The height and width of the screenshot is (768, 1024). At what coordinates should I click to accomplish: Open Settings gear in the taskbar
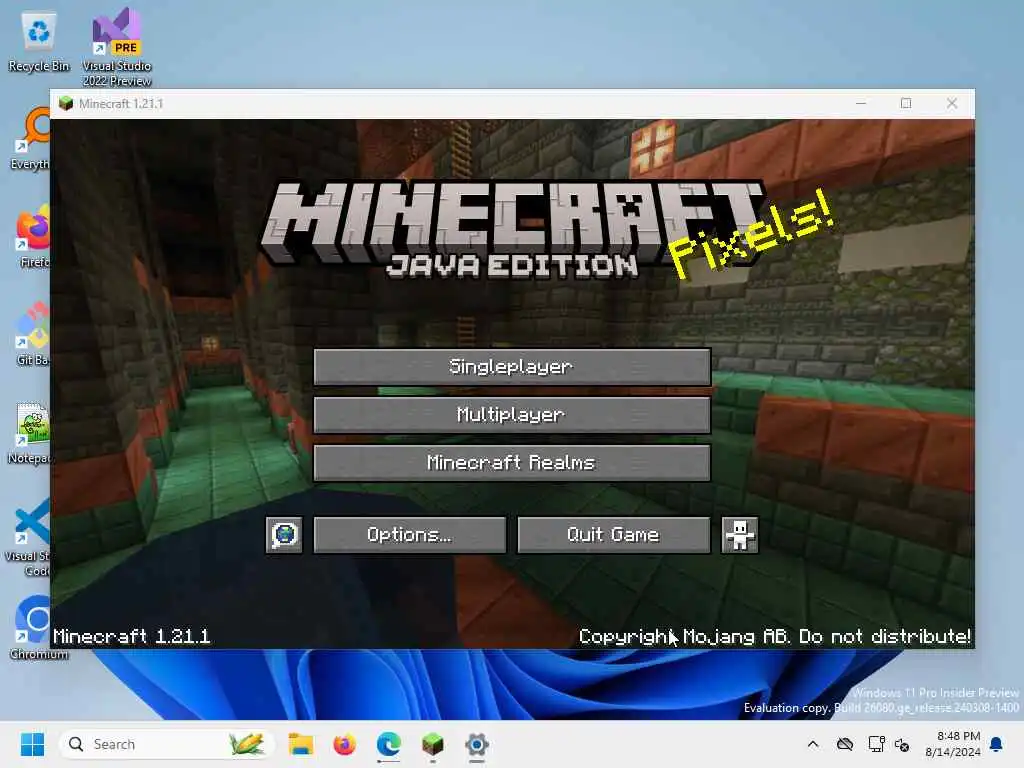(x=477, y=744)
